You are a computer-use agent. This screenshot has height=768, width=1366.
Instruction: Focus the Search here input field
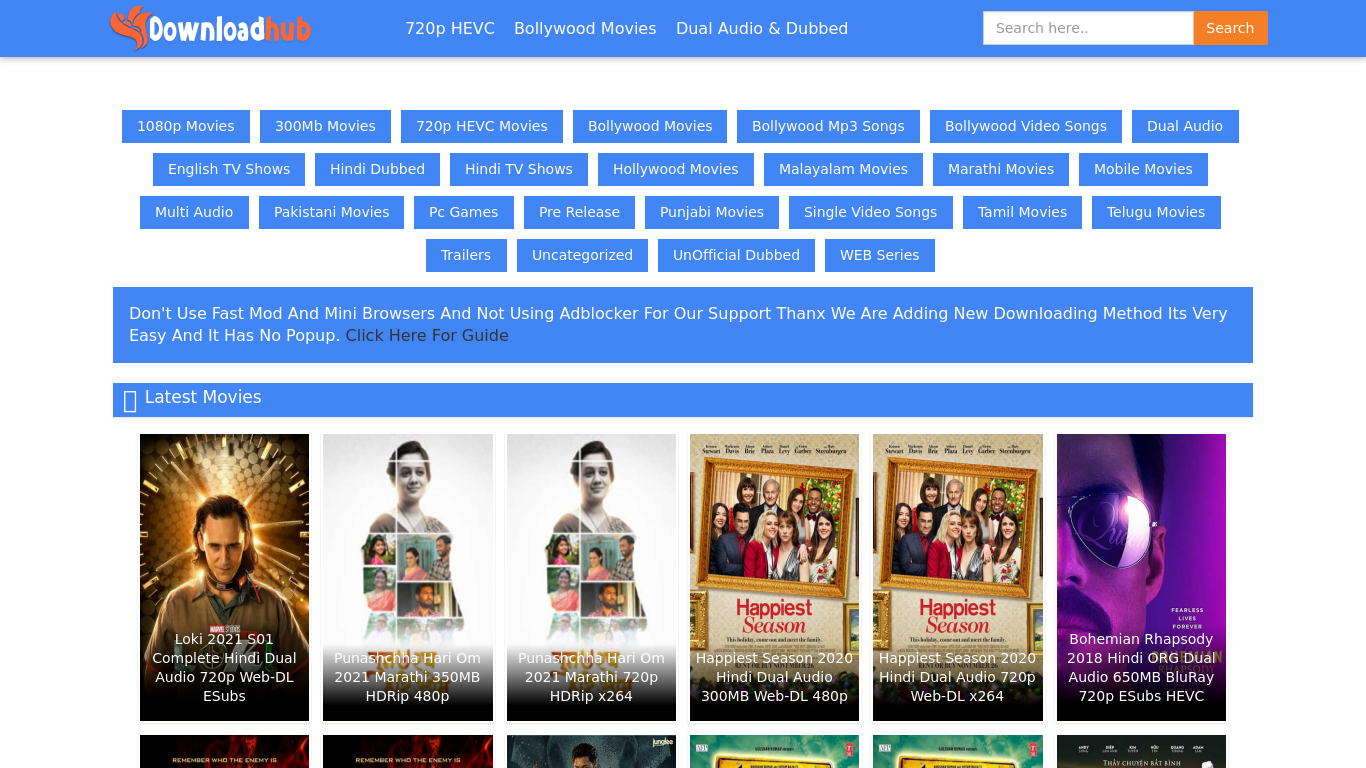[1088, 28]
